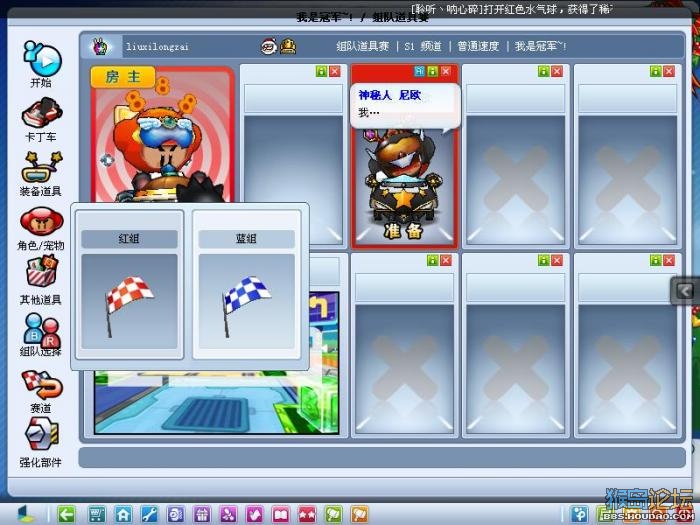
Task: Click the 准备 ready label
Action: click(403, 231)
